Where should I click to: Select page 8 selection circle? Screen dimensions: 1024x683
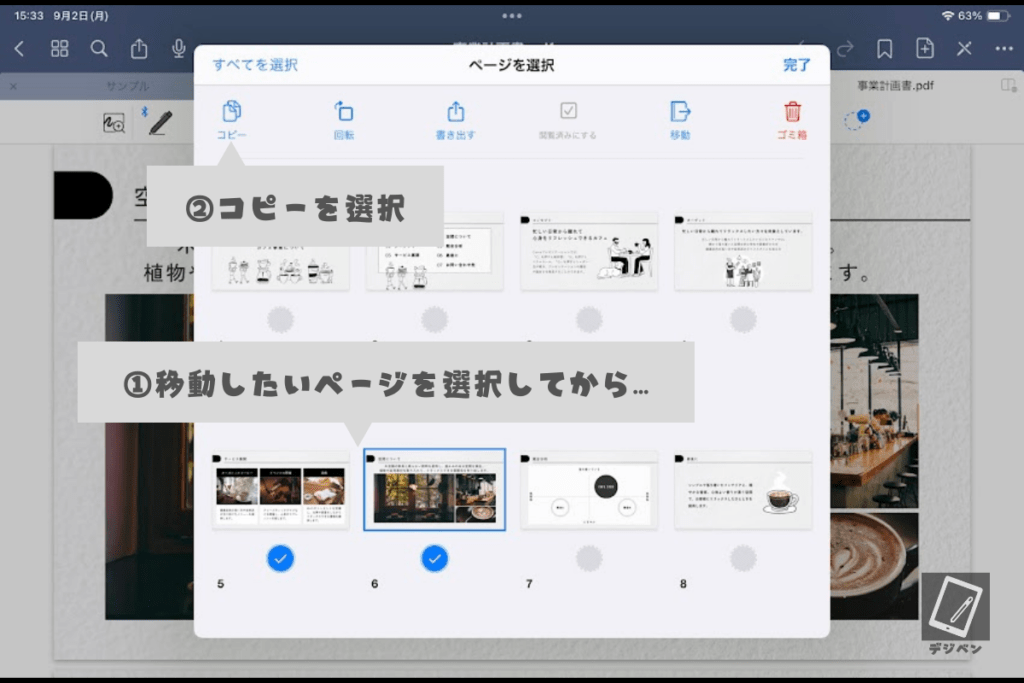point(743,558)
